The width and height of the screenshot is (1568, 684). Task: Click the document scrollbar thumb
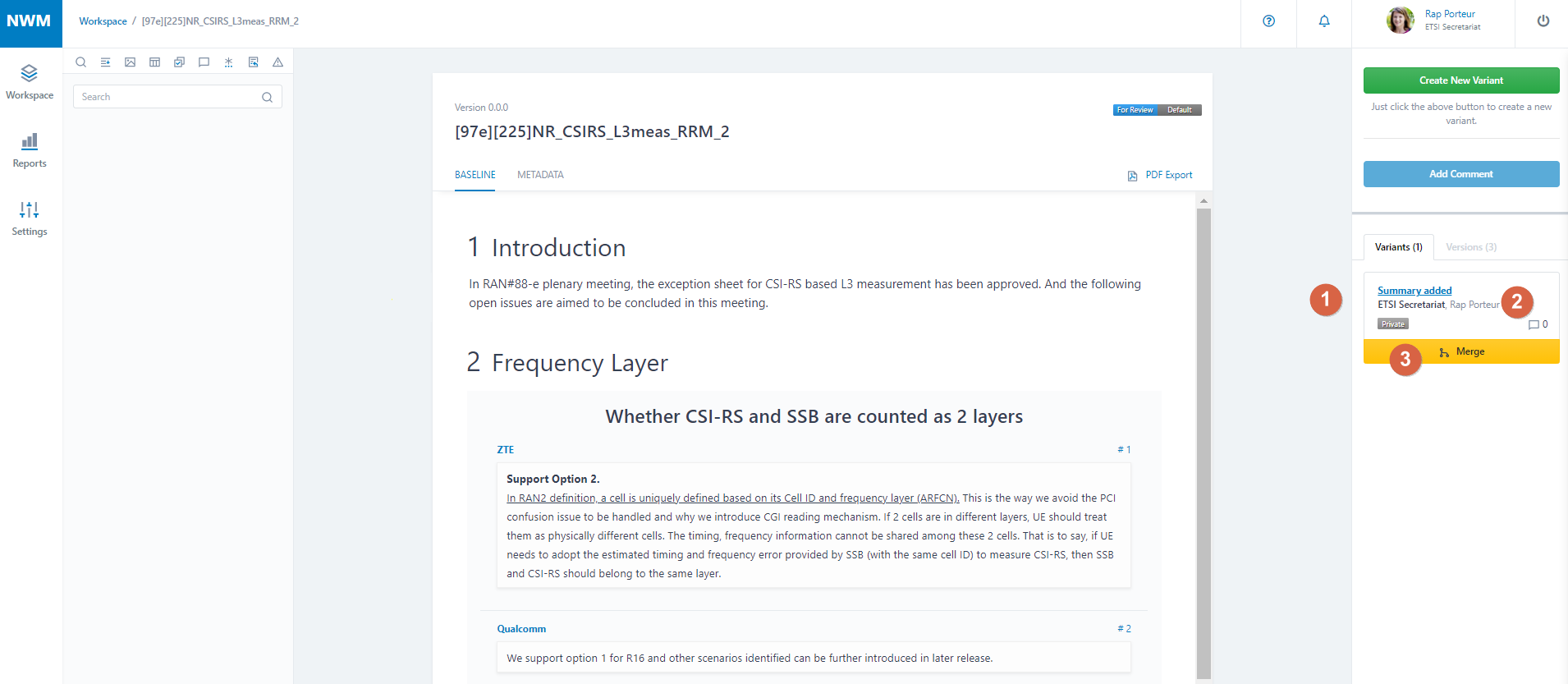click(x=1204, y=443)
